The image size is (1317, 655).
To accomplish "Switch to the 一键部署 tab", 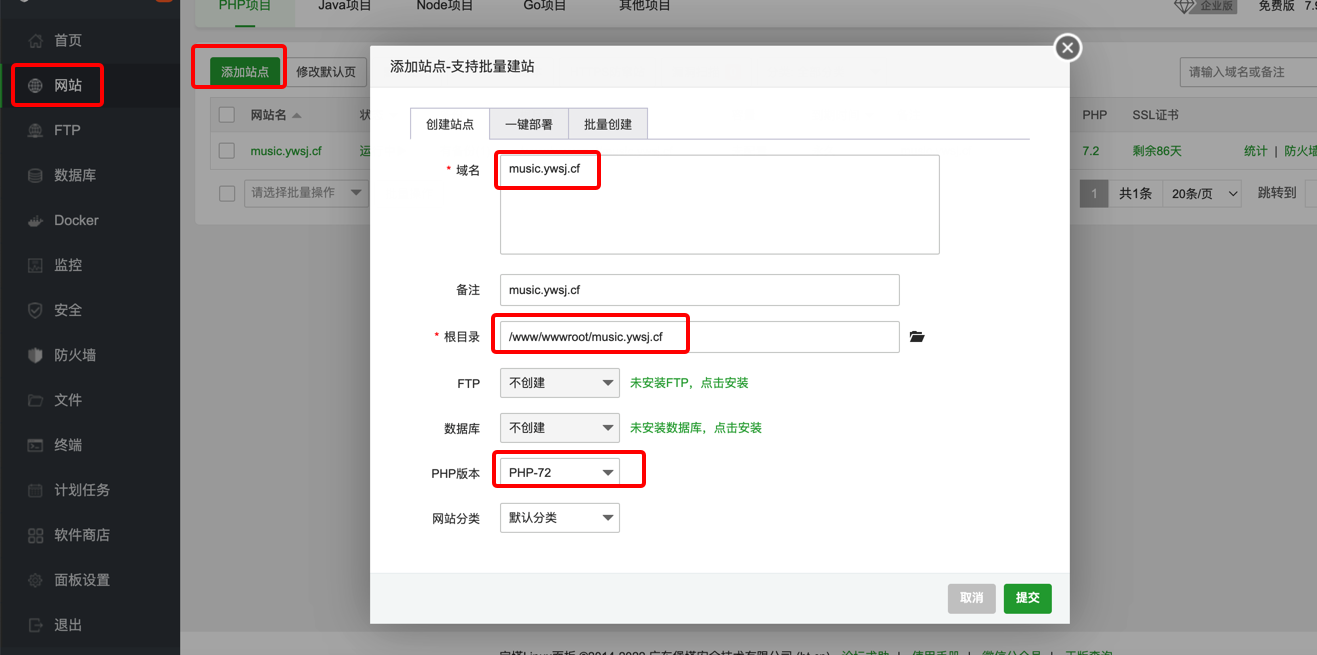I will click(x=528, y=125).
